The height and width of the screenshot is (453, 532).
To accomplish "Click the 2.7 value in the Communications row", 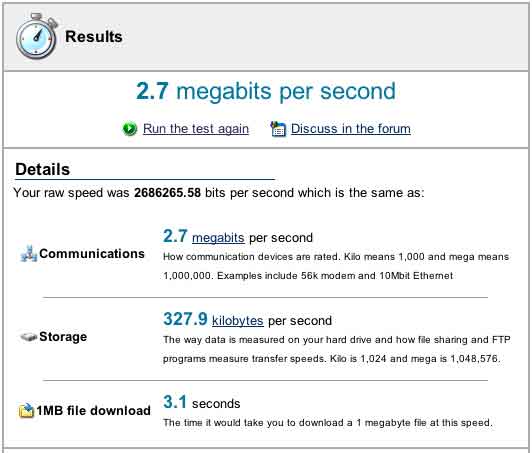I will click(x=175, y=236).
